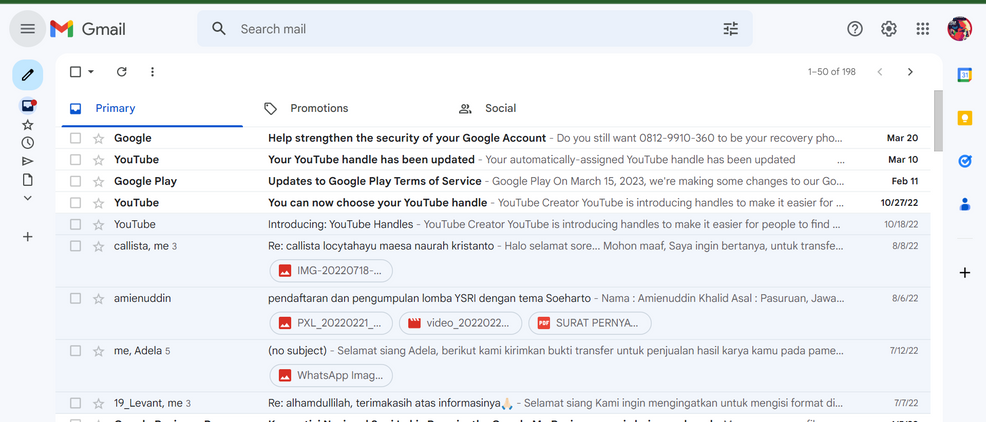The width and height of the screenshot is (986, 422).
Task: Open the More options three-dot menu
Action: pyautogui.click(x=152, y=72)
